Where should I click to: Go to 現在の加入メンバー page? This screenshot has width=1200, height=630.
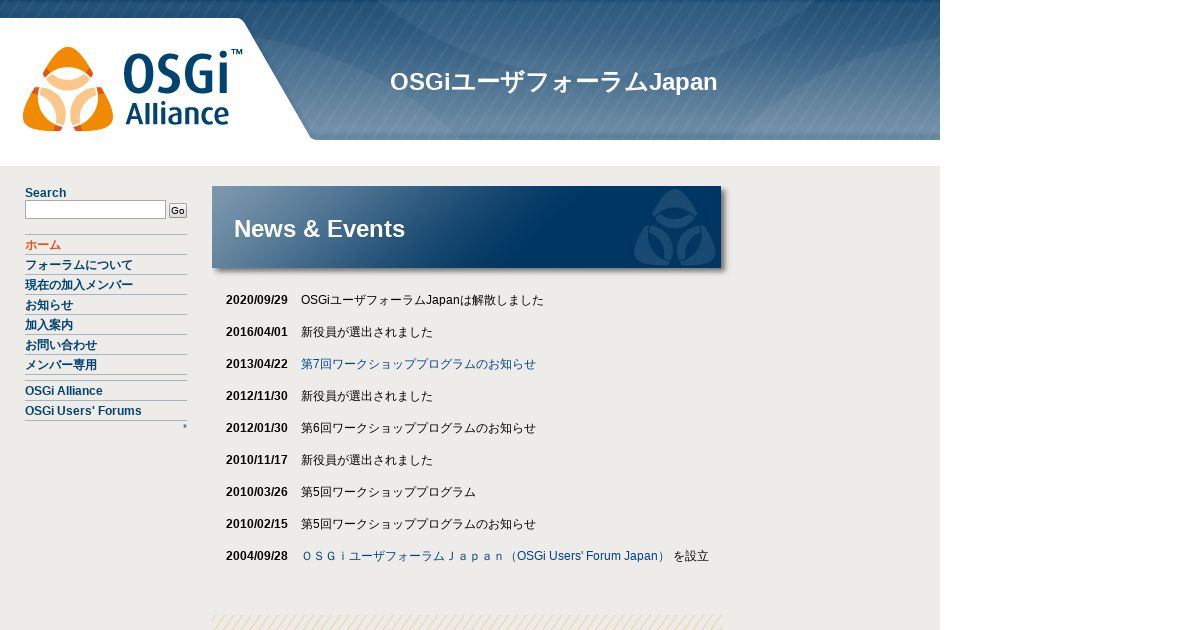click(x=79, y=285)
